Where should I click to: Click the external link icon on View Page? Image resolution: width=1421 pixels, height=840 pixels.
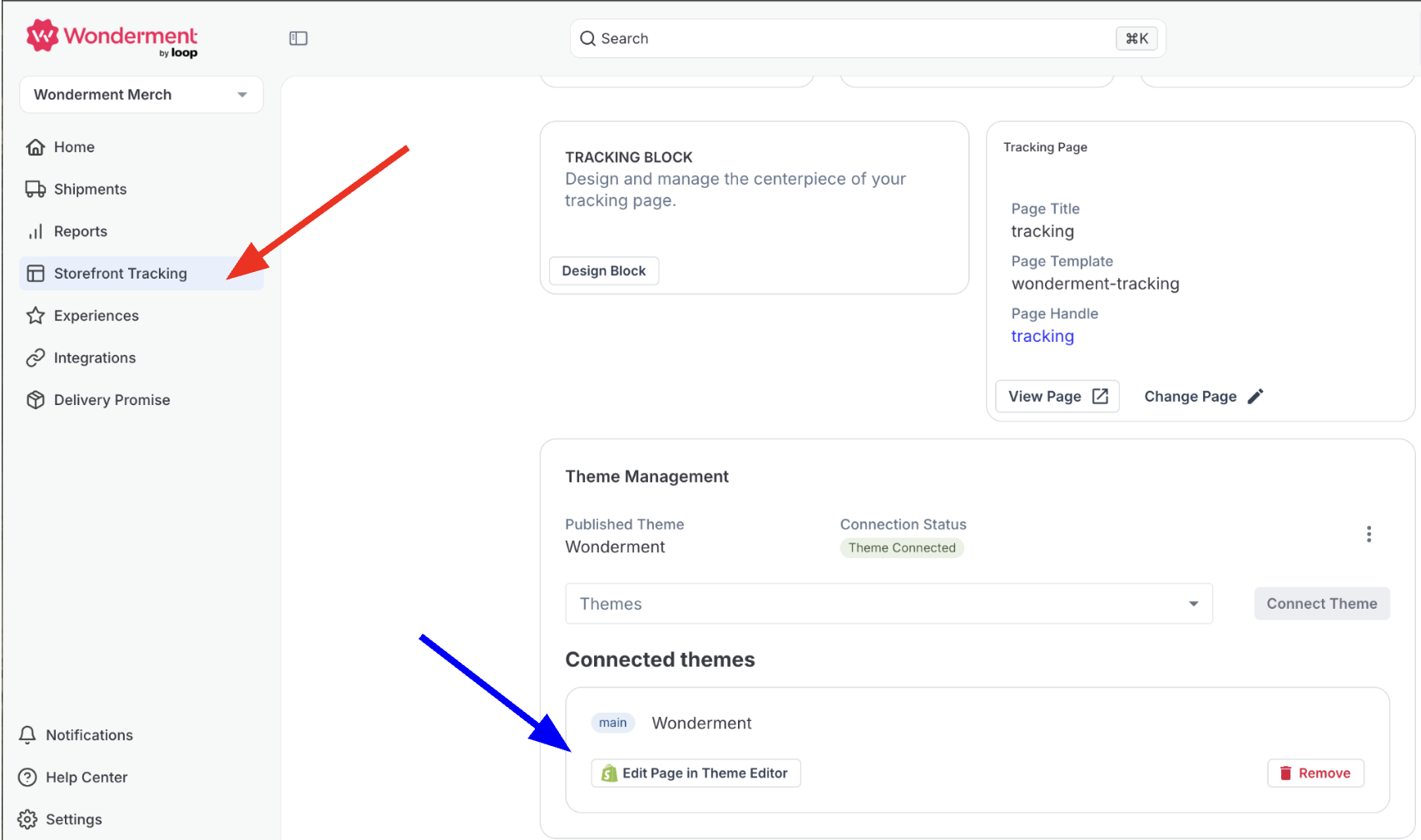[1100, 396]
